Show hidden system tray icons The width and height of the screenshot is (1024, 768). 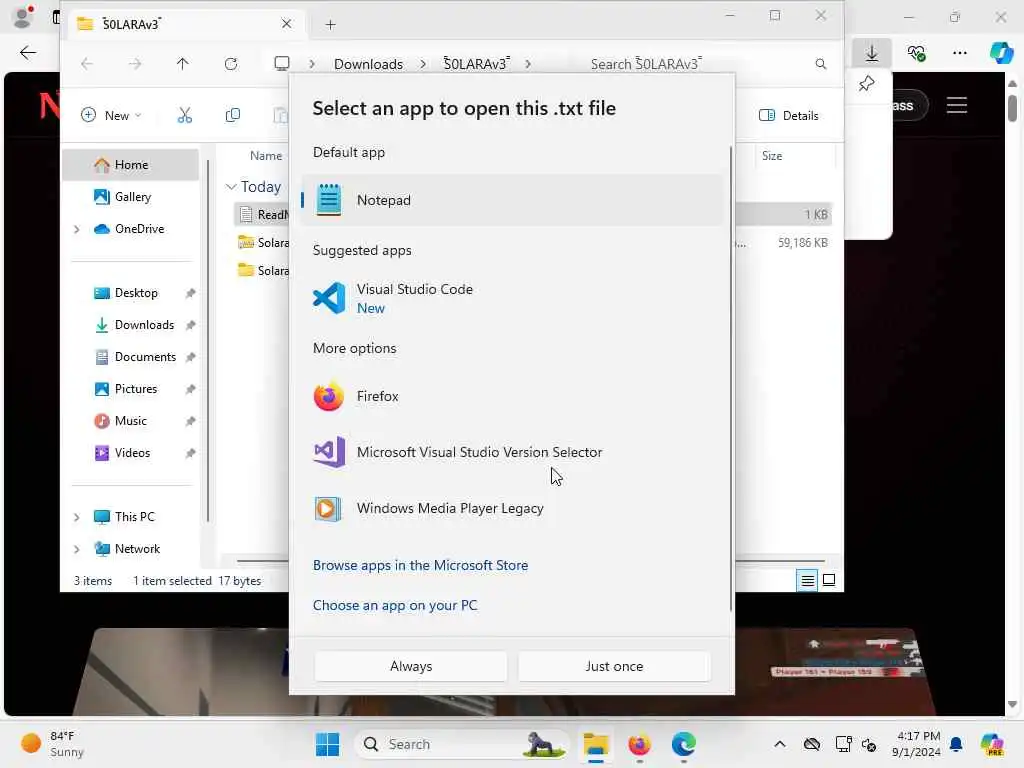point(780,744)
